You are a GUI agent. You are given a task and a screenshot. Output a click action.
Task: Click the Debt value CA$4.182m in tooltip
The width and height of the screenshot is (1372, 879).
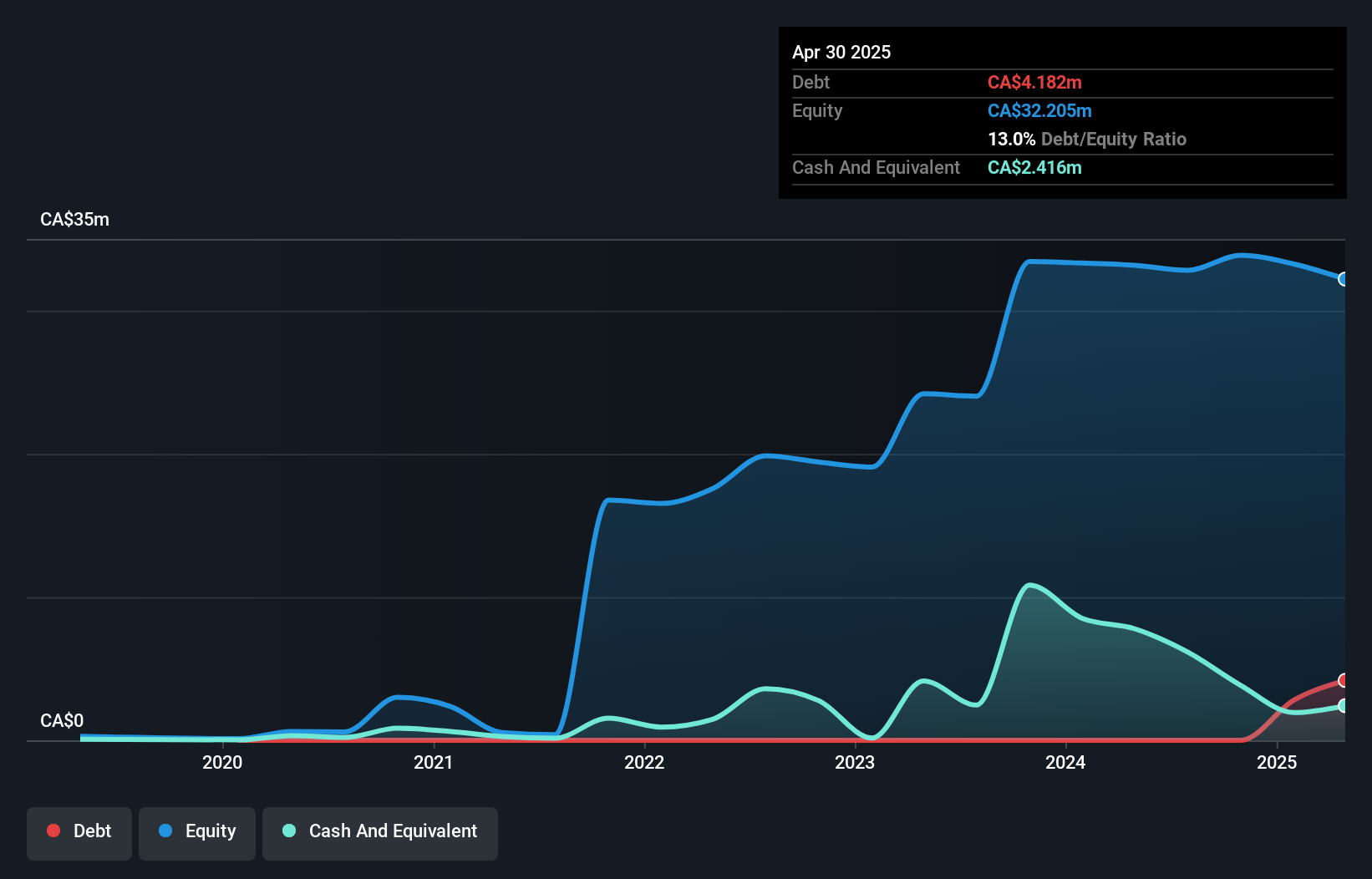click(1034, 82)
